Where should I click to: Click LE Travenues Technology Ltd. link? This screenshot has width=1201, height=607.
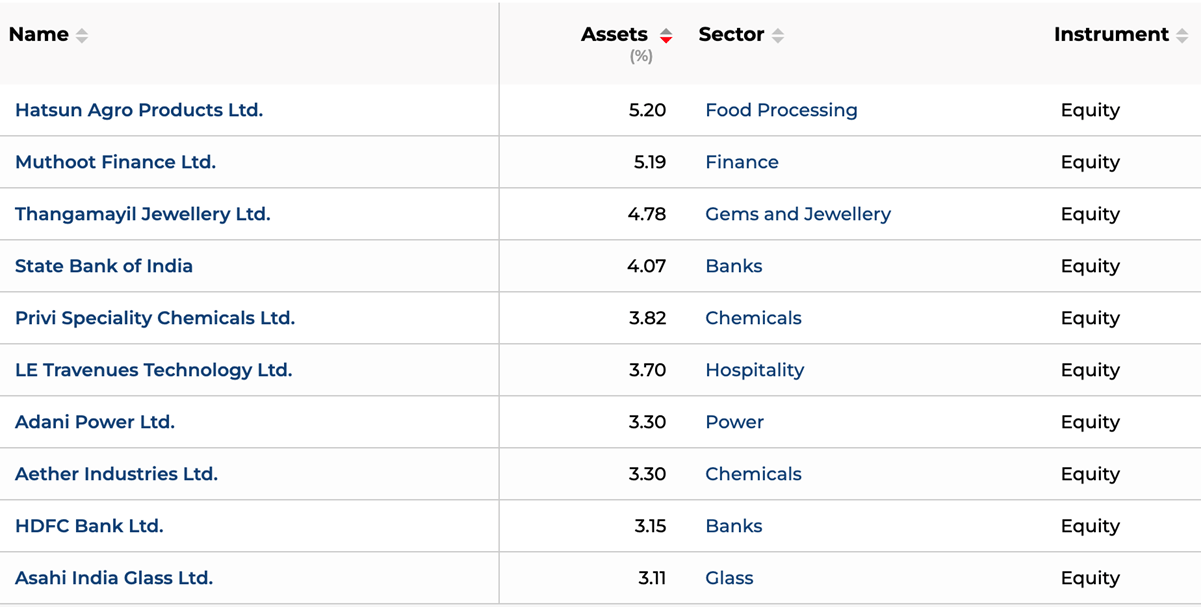tap(153, 370)
